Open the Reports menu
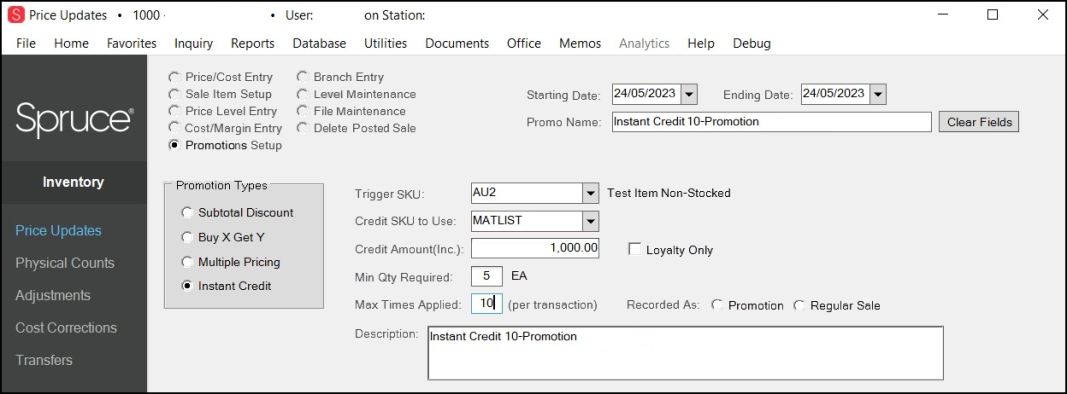Image resolution: width=1067 pixels, height=394 pixels. point(252,44)
